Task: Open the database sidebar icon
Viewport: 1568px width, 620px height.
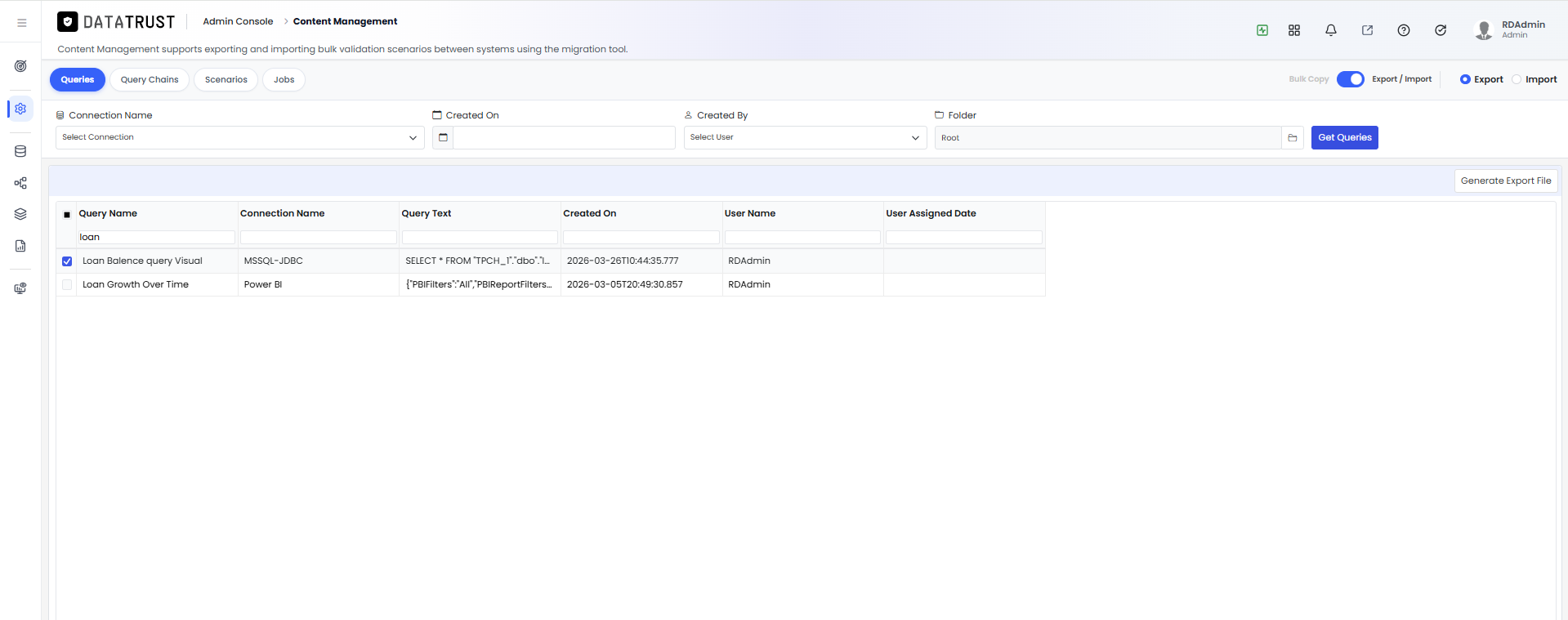Action: click(x=20, y=151)
